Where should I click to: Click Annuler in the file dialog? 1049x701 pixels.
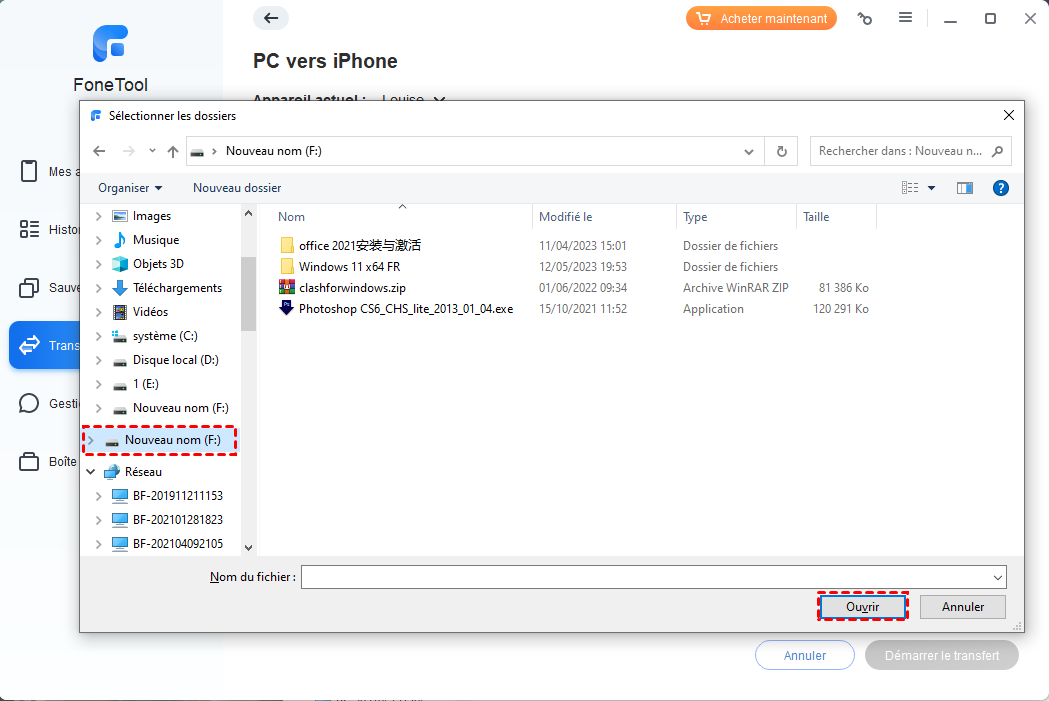963,607
